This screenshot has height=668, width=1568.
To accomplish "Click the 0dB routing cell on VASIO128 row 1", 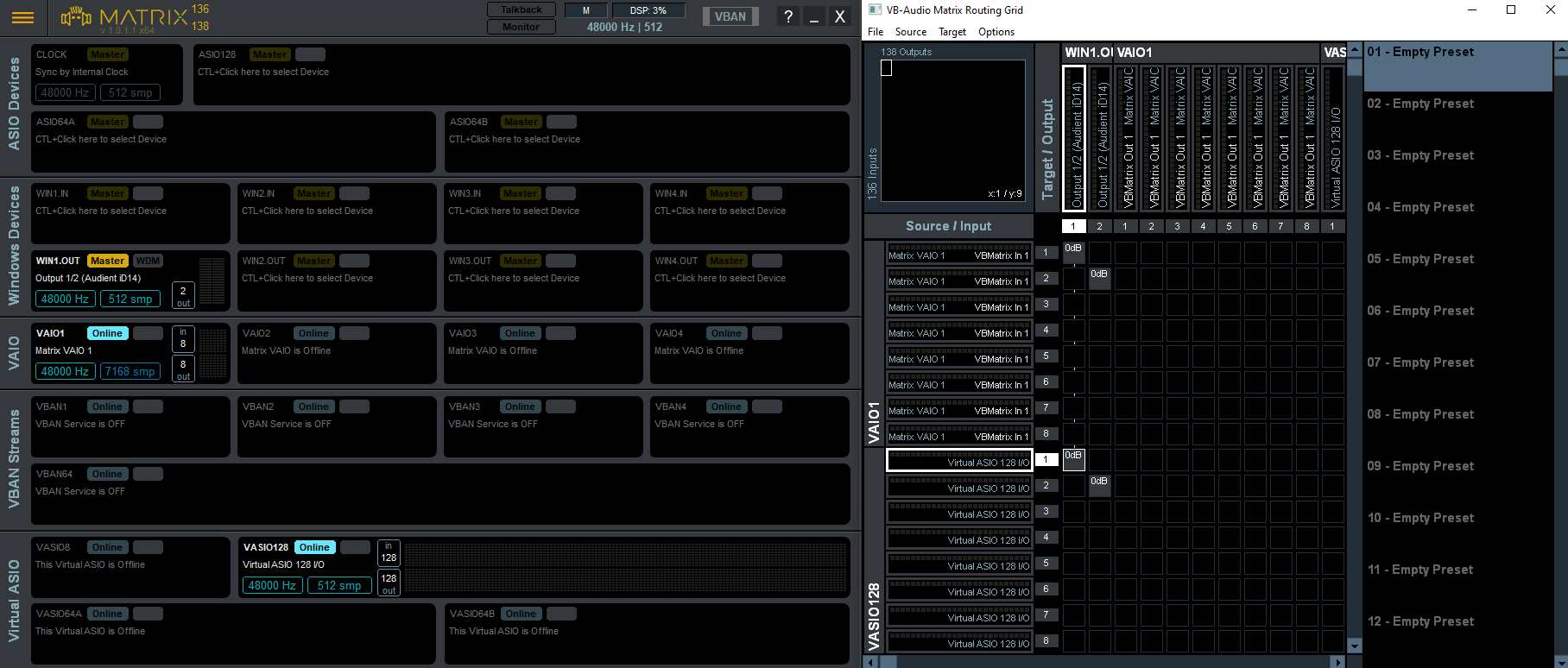I will (x=1073, y=459).
